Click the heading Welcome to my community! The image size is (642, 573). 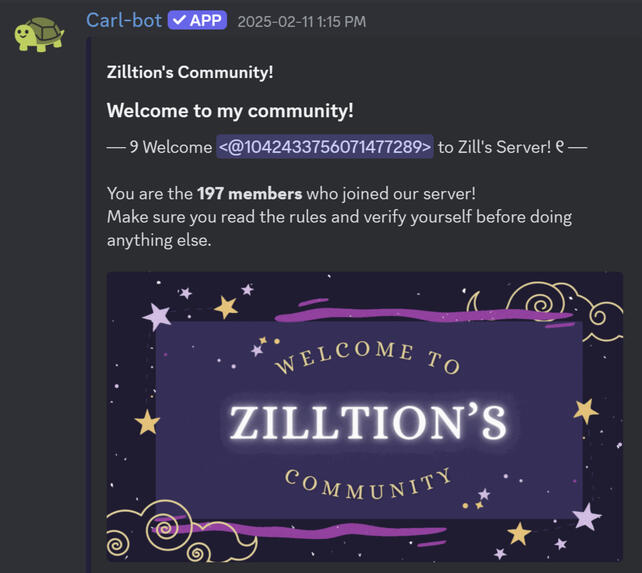click(x=230, y=111)
